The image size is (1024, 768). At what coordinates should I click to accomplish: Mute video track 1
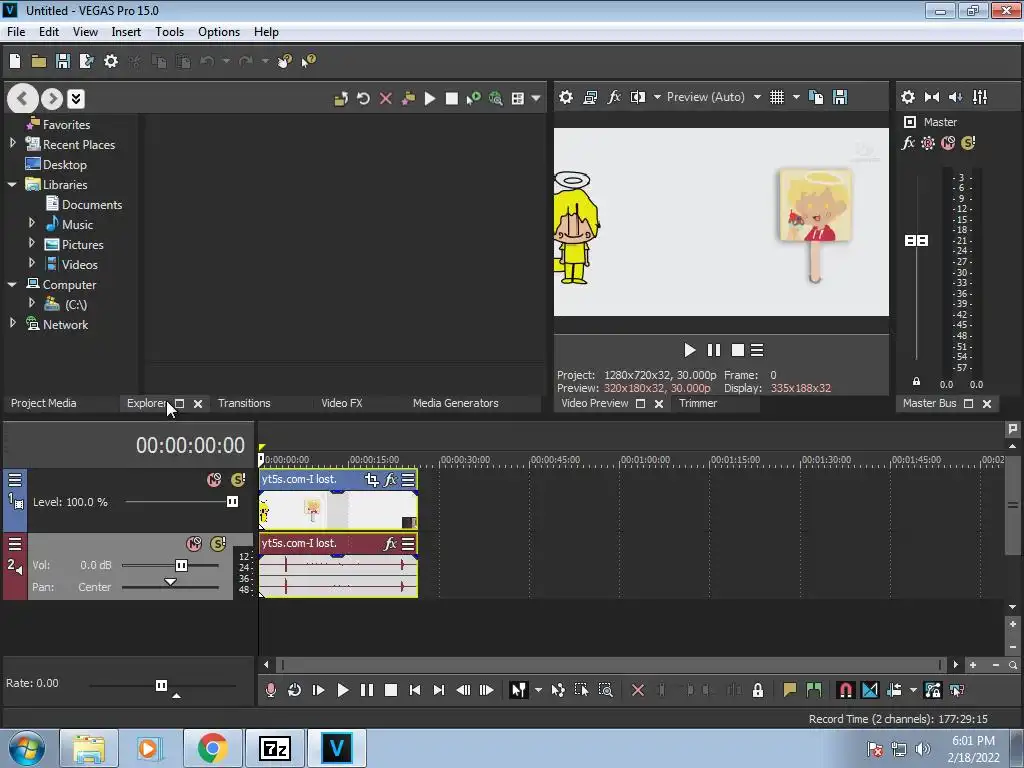[x=214, y=480]
